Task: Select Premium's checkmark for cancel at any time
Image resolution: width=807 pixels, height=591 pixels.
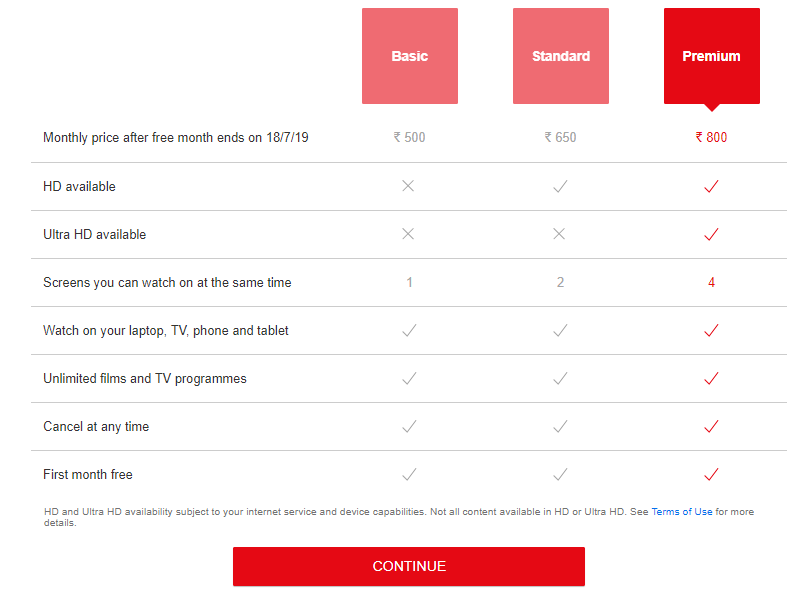Action: [711, 426]
